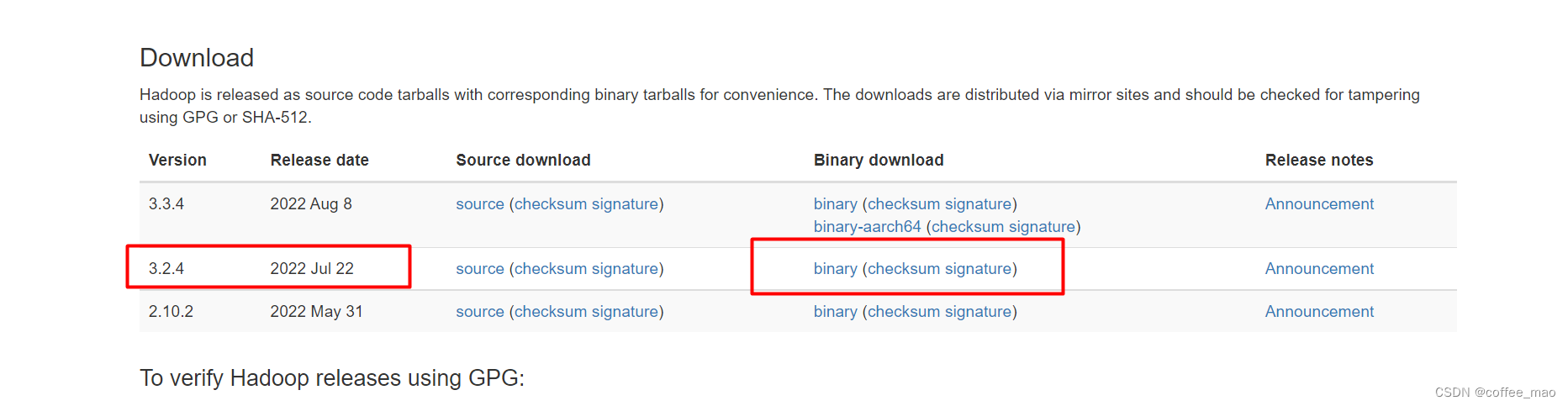
Task: Open checksum for 3.3.4 binary
Action: [x=904, y=204]
